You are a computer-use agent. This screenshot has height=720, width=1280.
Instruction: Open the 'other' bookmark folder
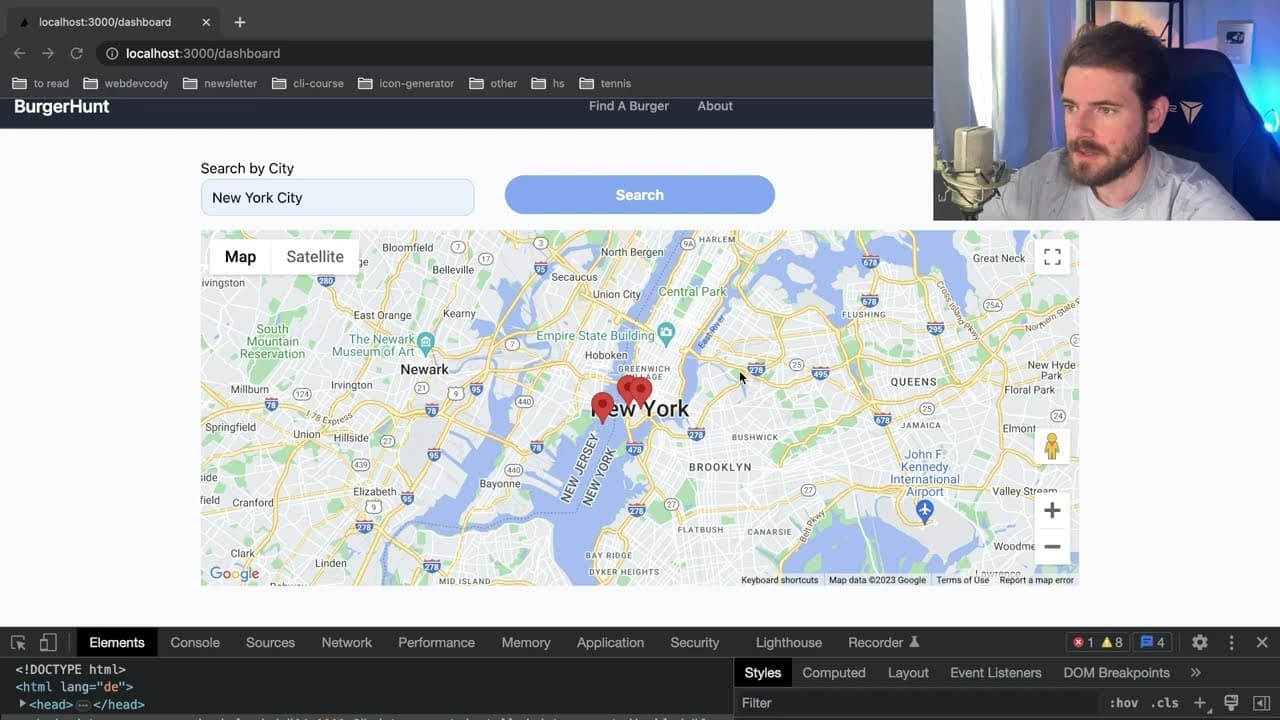493,83
